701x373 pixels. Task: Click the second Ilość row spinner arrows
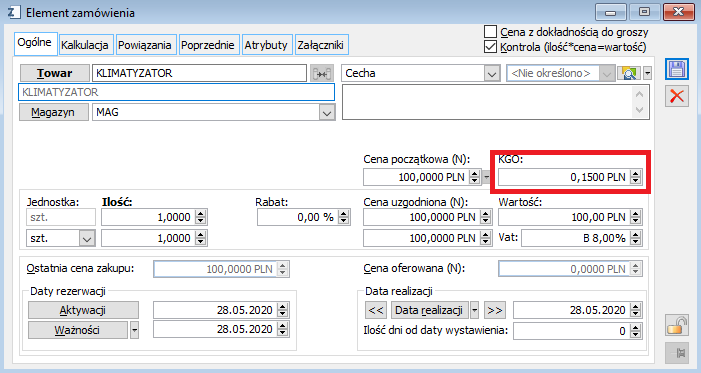(x=201, y=238)
